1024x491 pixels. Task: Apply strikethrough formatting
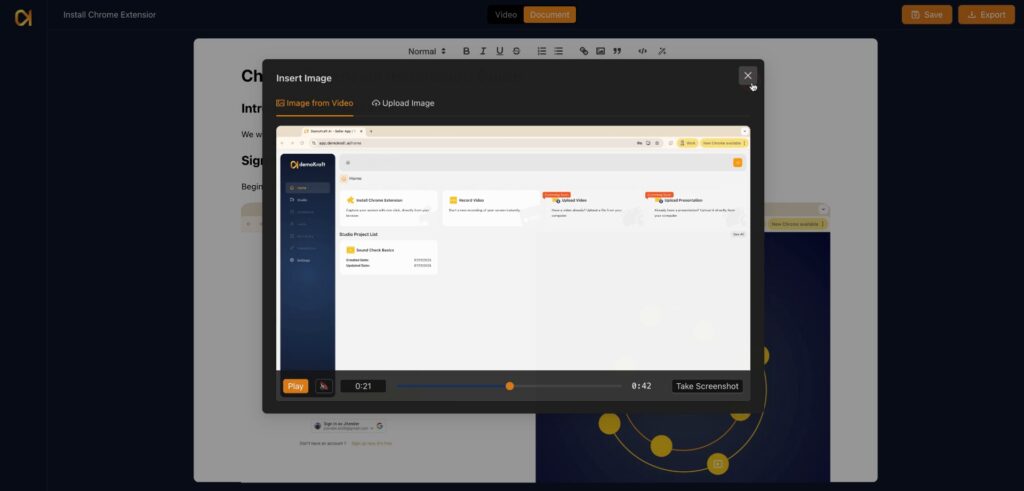pos(516,51)
